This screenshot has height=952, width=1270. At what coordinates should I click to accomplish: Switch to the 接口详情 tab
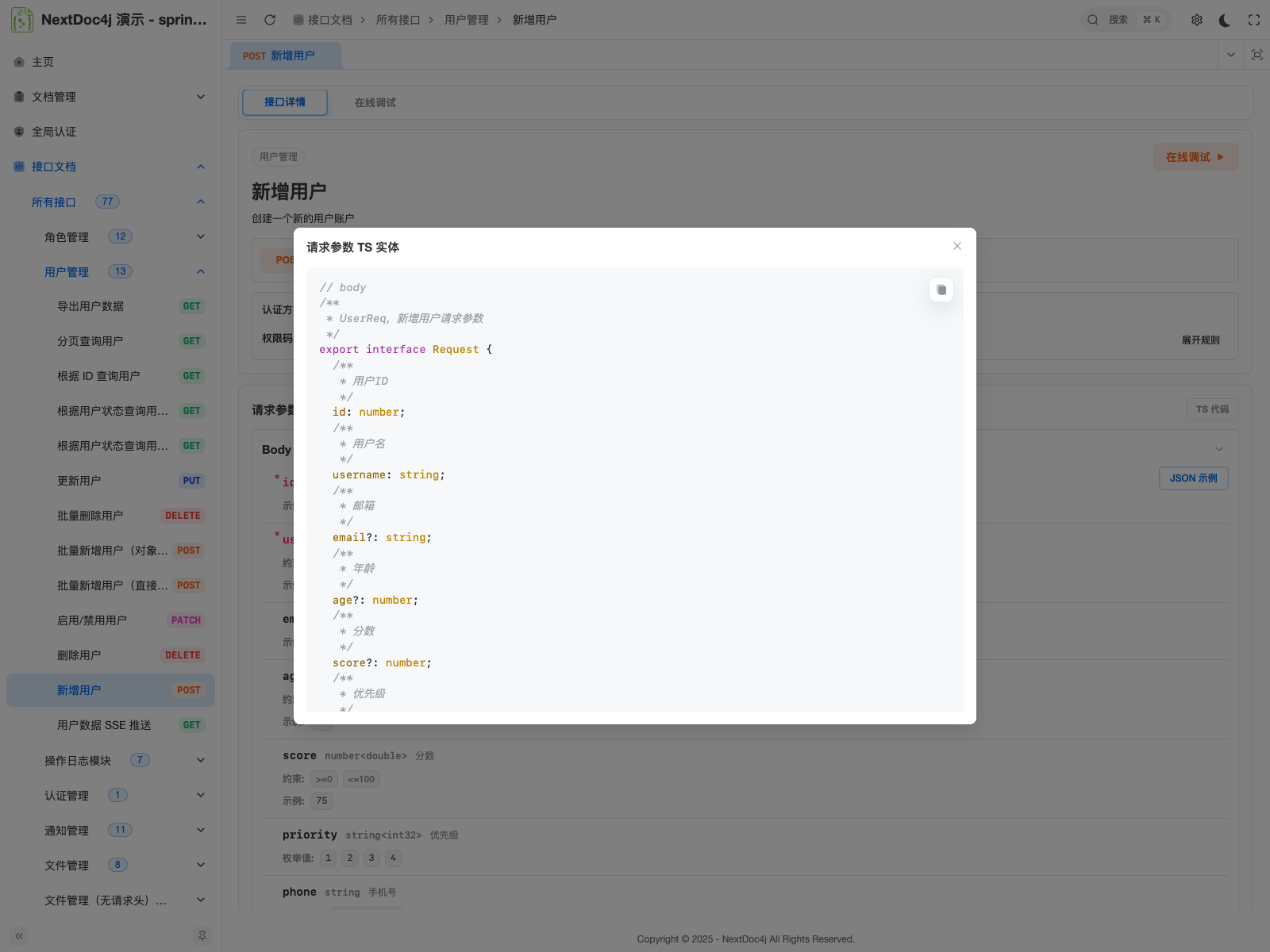click(x=285, y=102)
